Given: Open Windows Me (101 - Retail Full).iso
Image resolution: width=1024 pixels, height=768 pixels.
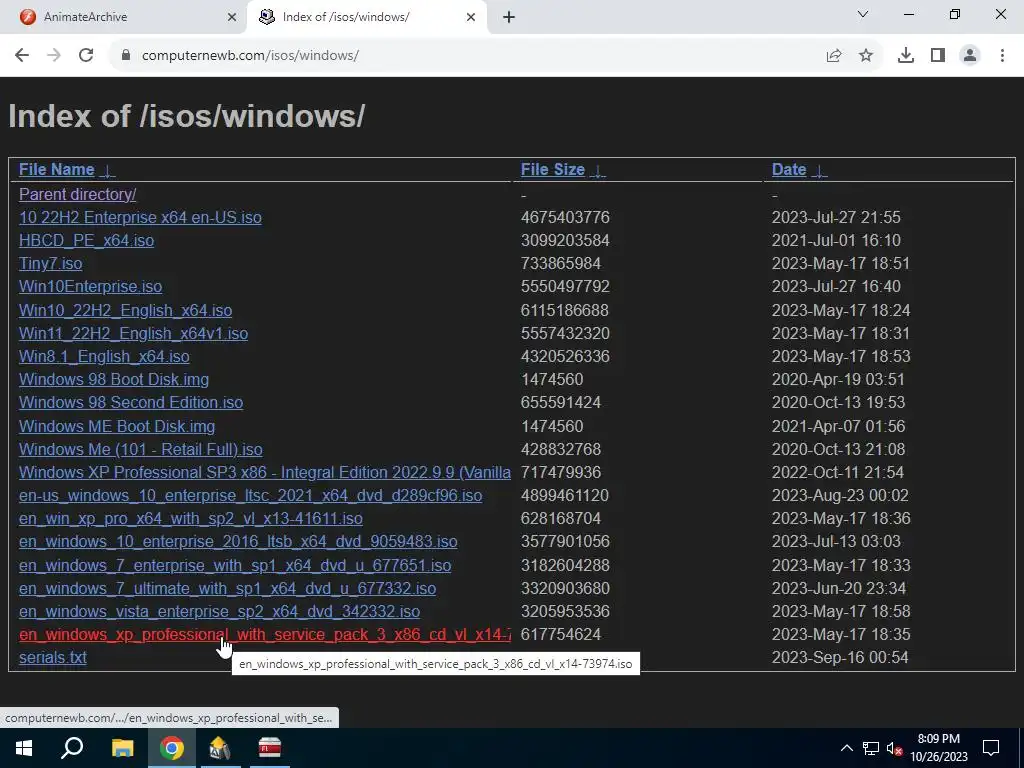Looking at the screenshot, I should pyautogui.click(x=140, y=449).
